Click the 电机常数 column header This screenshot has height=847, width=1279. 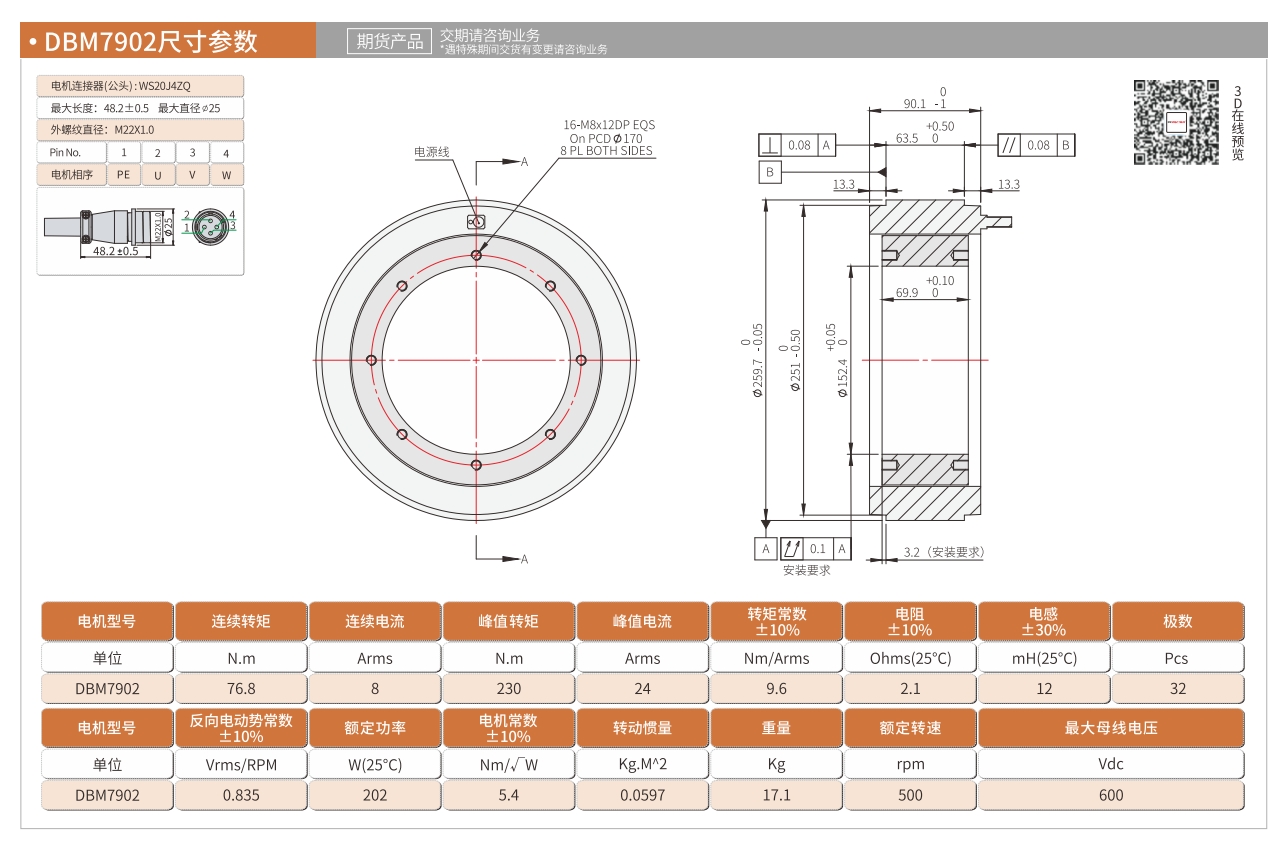click(x=509, y=728)
